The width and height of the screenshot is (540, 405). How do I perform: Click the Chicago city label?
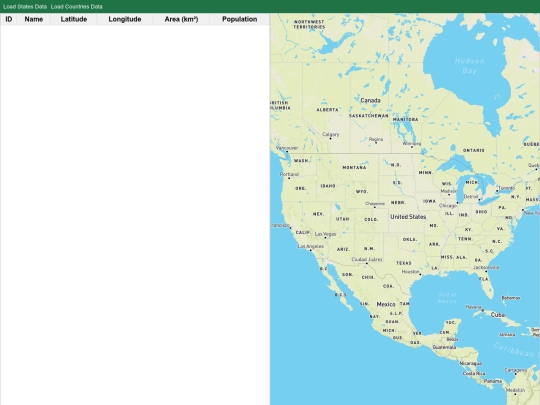(448, 206)
